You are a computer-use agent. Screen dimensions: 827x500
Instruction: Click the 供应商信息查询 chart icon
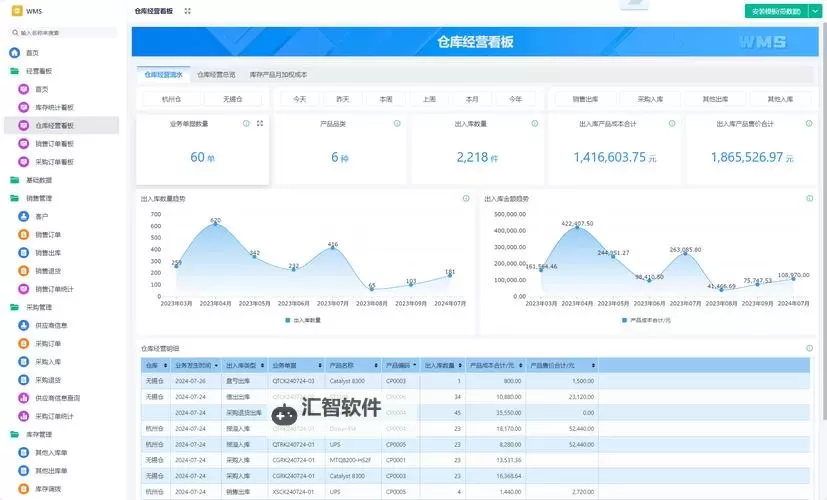24,398
